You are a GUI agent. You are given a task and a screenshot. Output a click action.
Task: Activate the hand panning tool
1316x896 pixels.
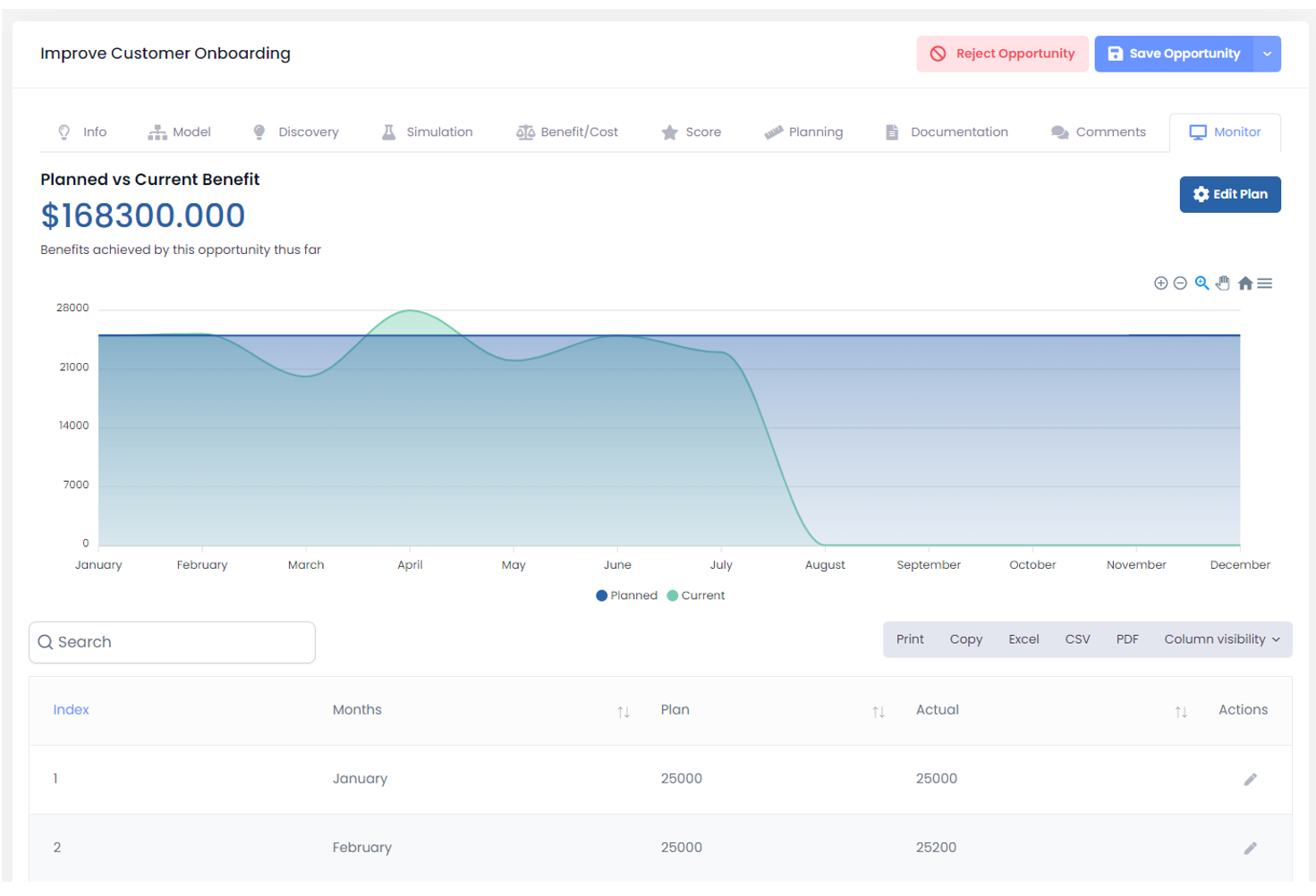click(1223, 283)
